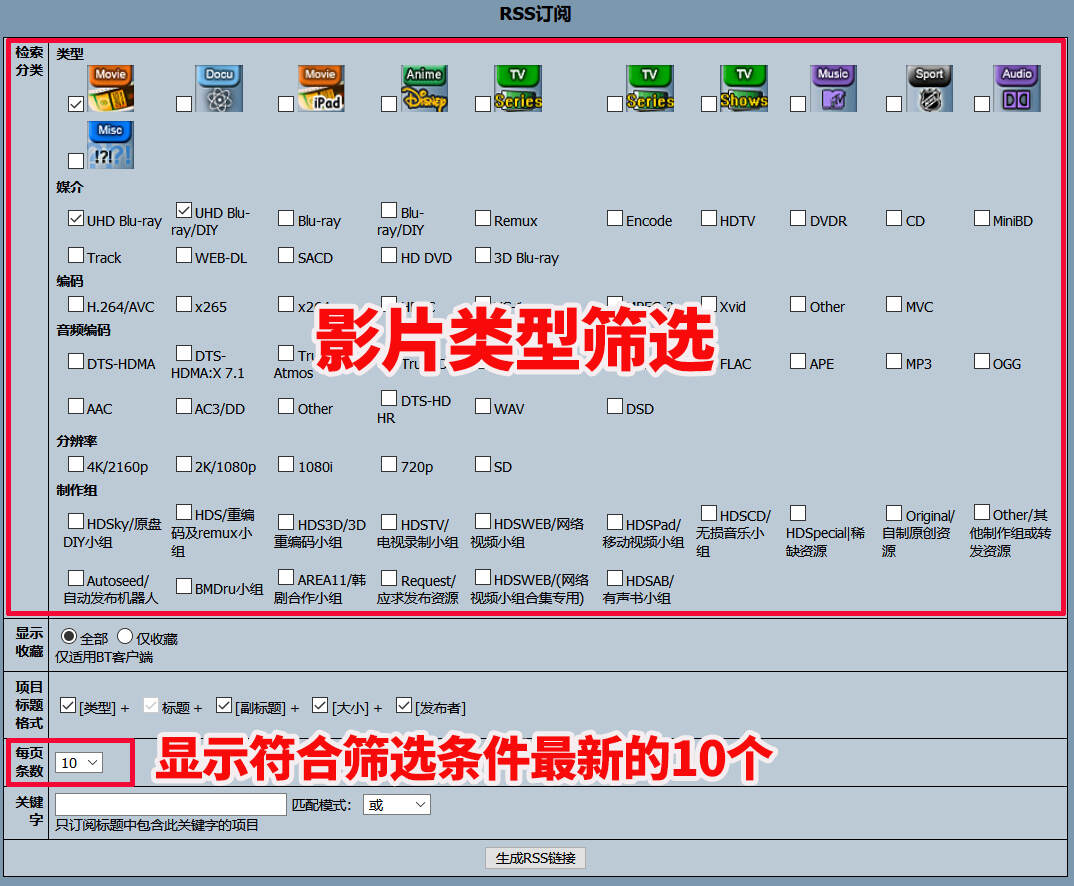The height and width of the screenshot is (886, 1074).
Task: Check the BMDru小组 group
Action: [184, 587]
